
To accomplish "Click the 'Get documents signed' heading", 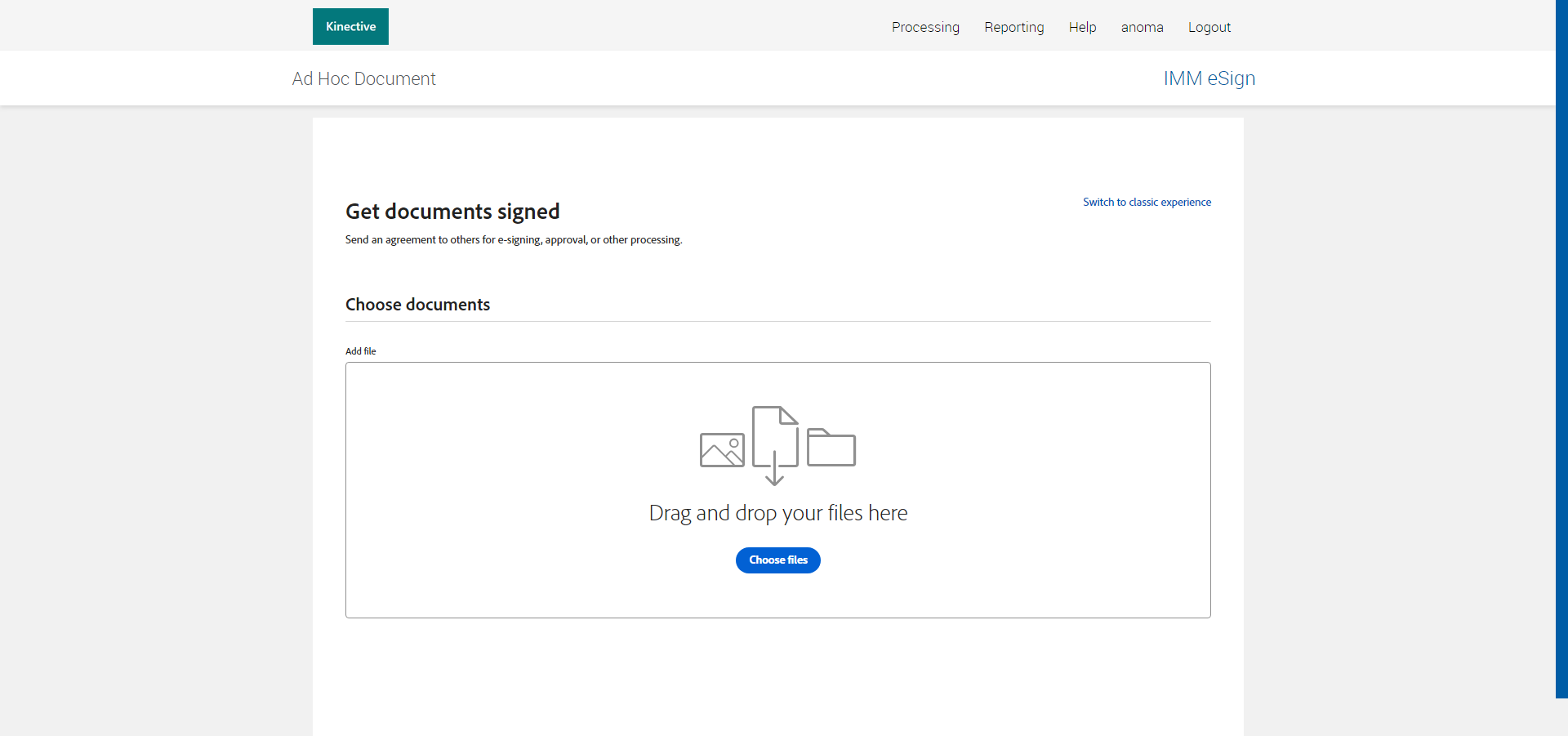I will (x=452, y=212).
